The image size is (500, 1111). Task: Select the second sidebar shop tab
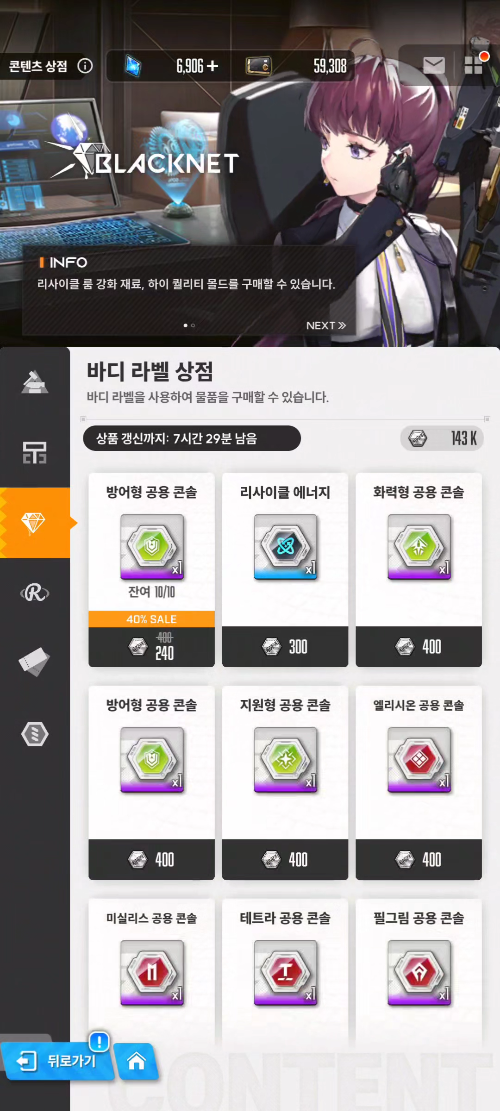pos(35,451)
